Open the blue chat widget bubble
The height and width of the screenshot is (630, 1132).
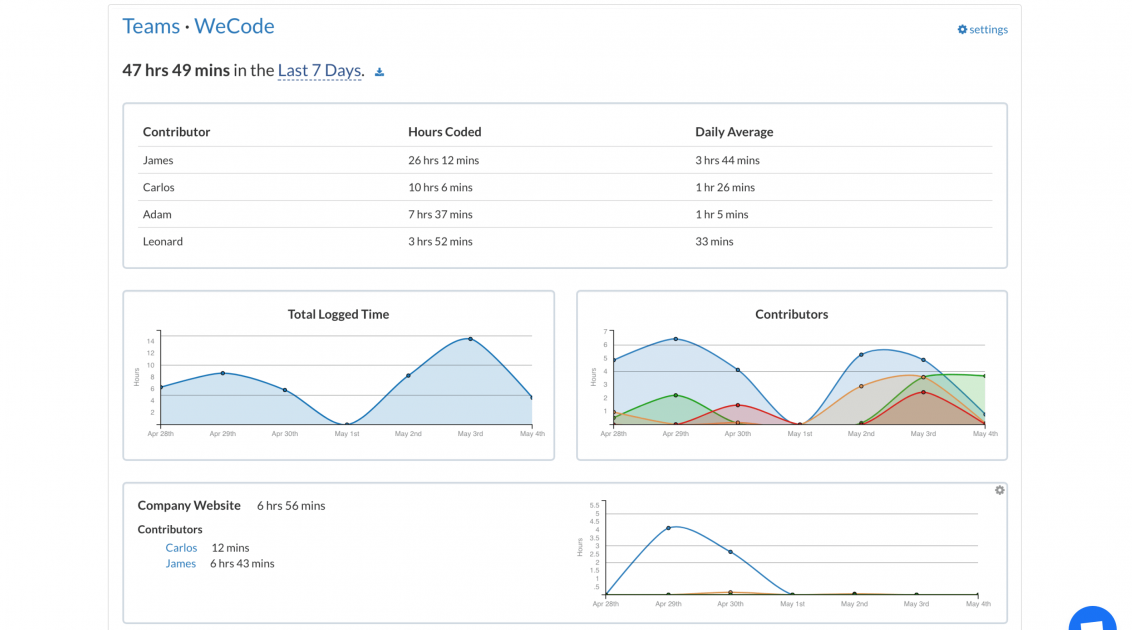pyautogui.click(x=1092, y=618)
